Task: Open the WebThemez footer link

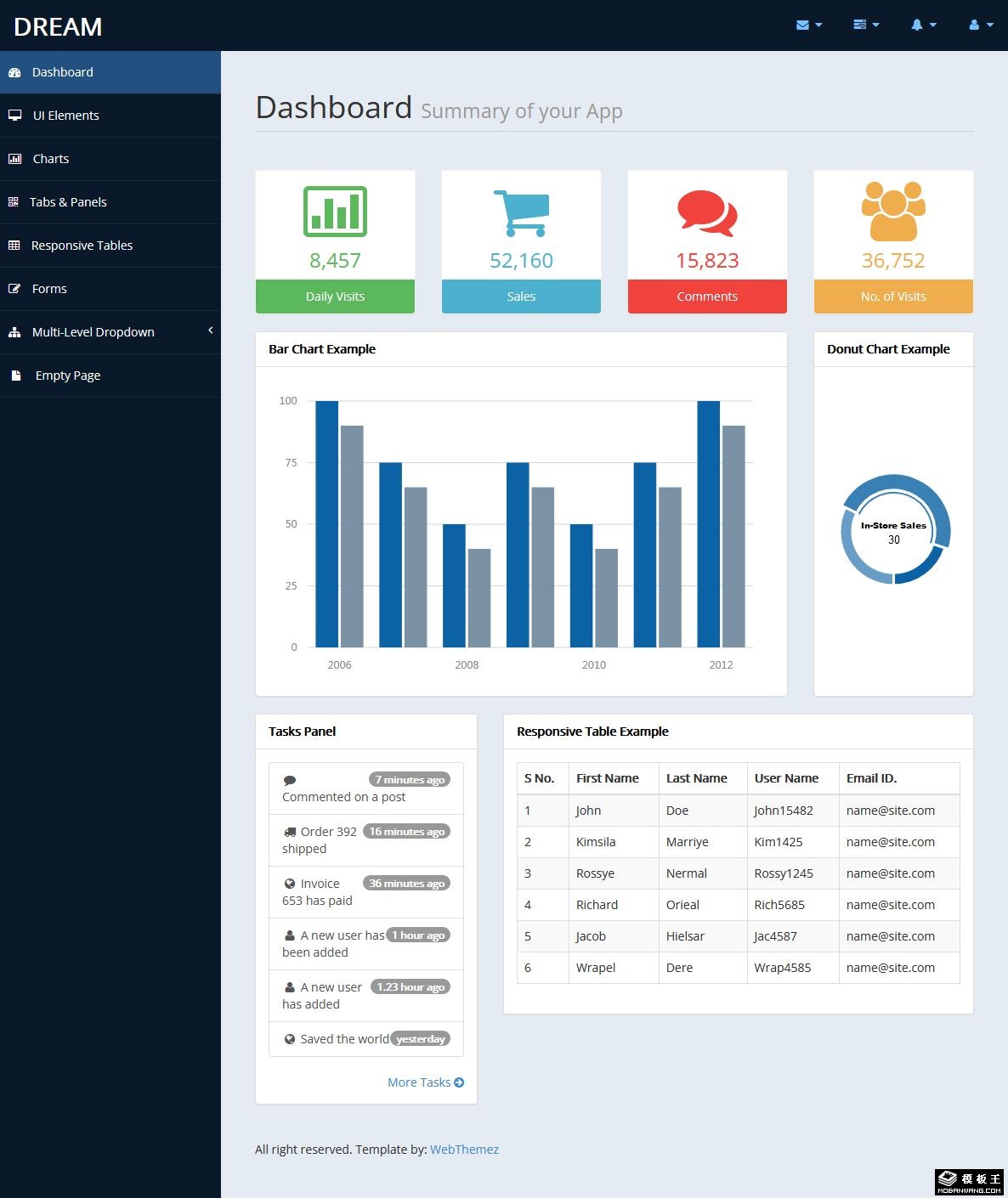Action: pos(464,1150)
